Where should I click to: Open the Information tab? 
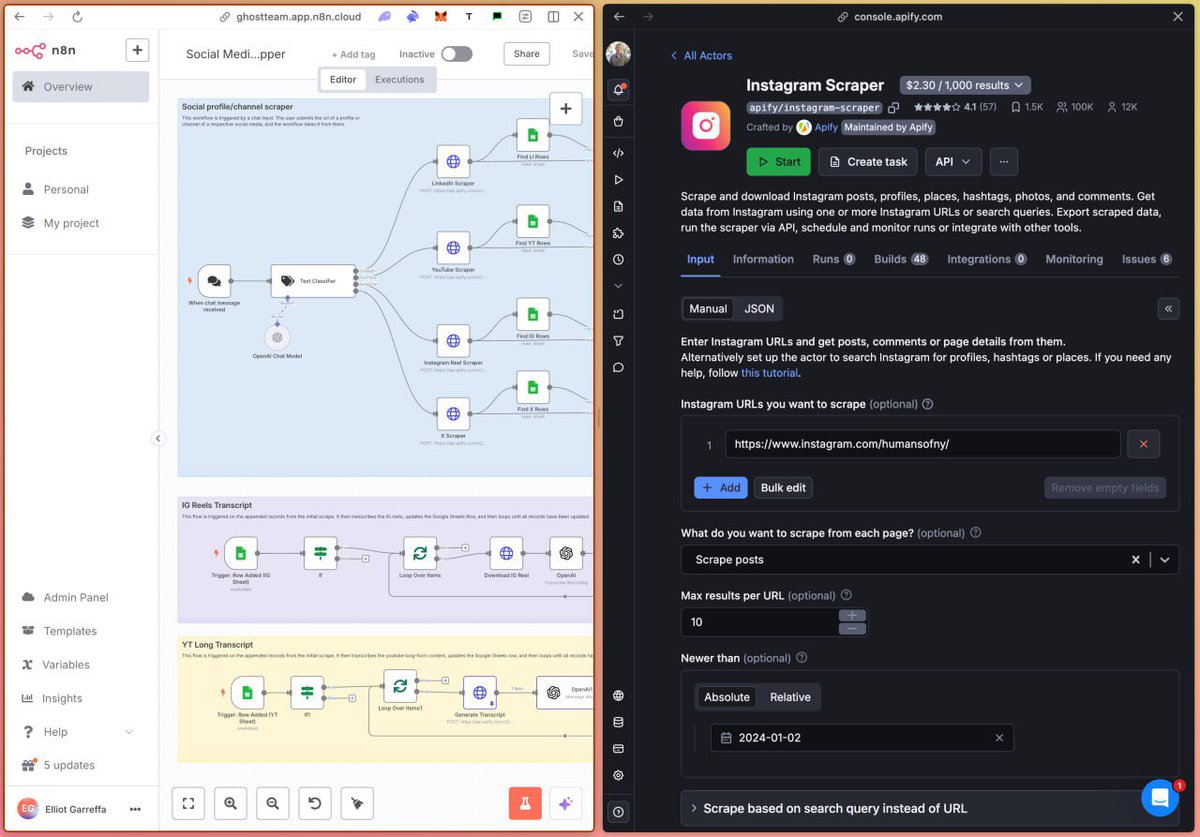tap(763, 259)
